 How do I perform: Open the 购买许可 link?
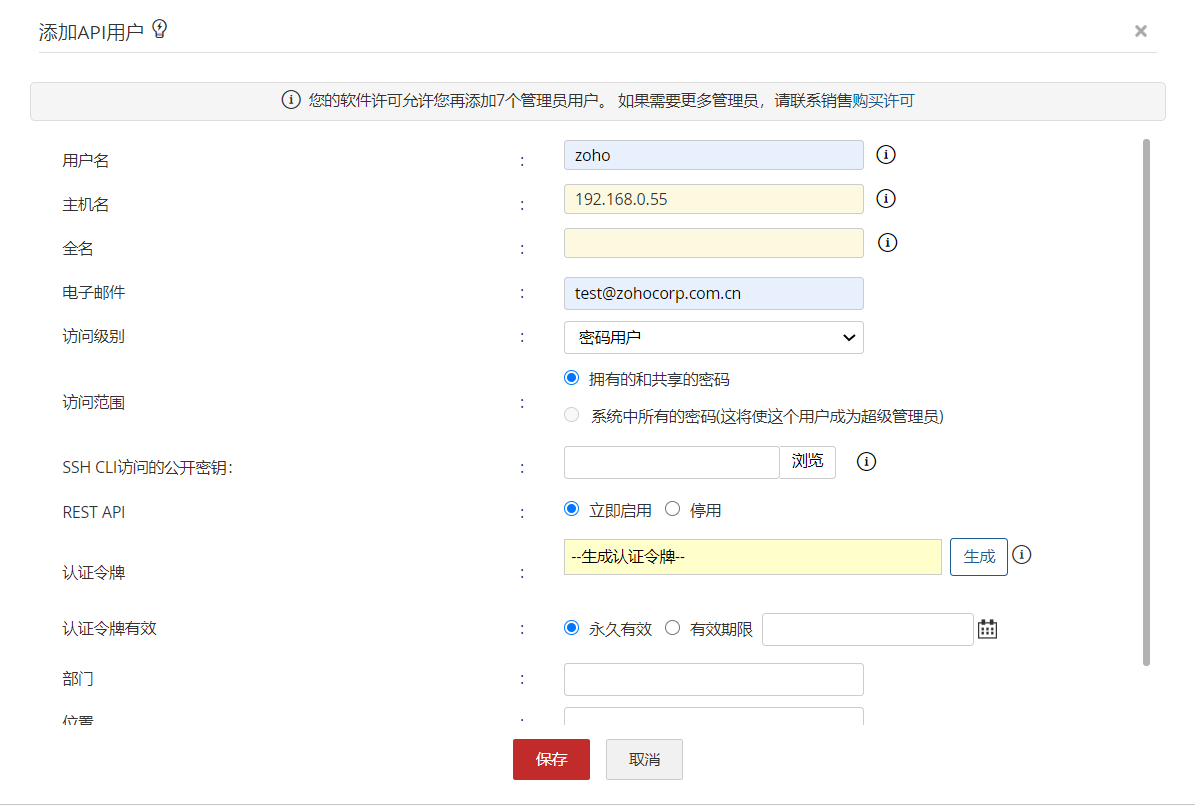tap(883, 101)
